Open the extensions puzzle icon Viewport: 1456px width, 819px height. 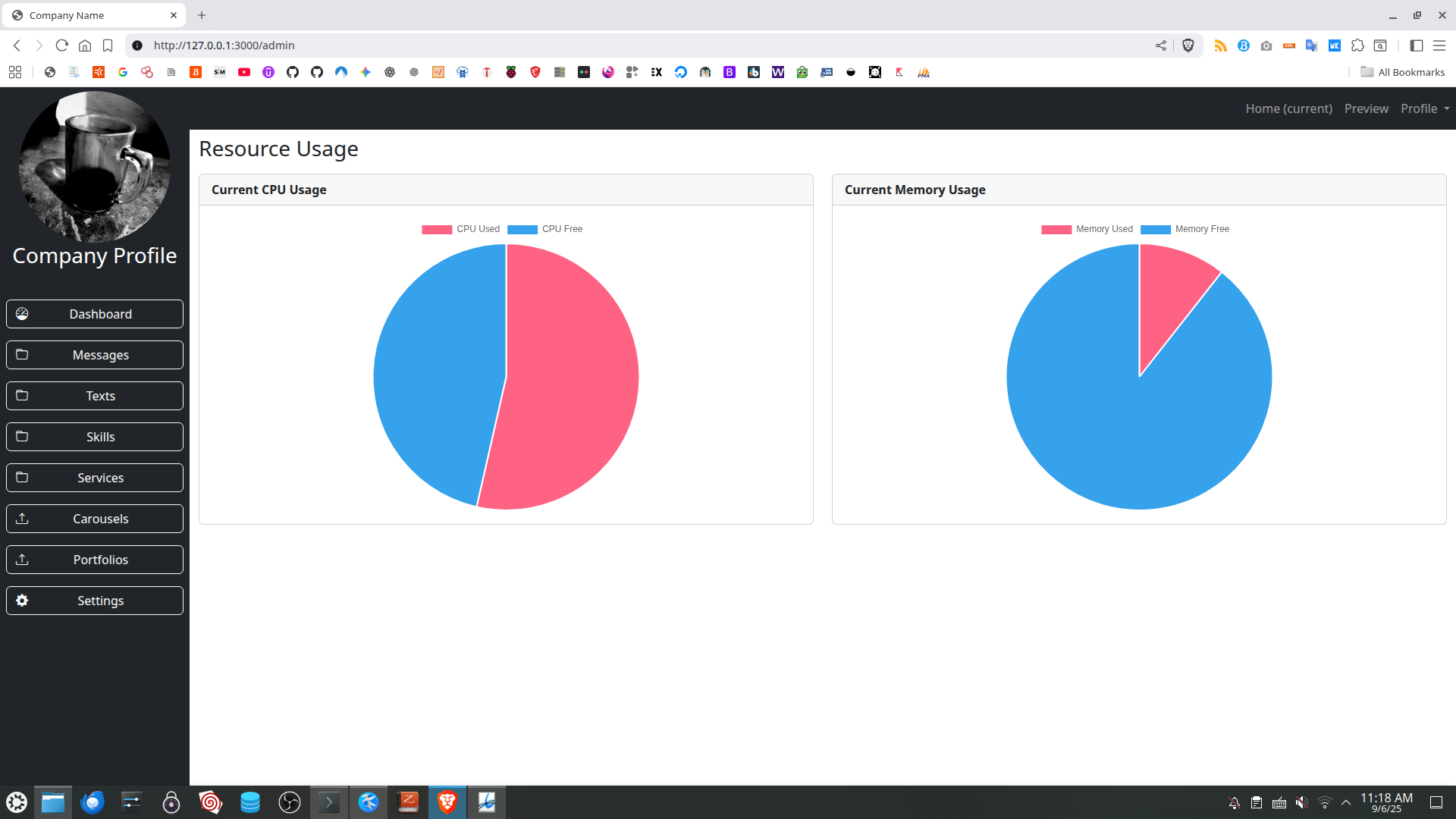(x=1357, y=45)
